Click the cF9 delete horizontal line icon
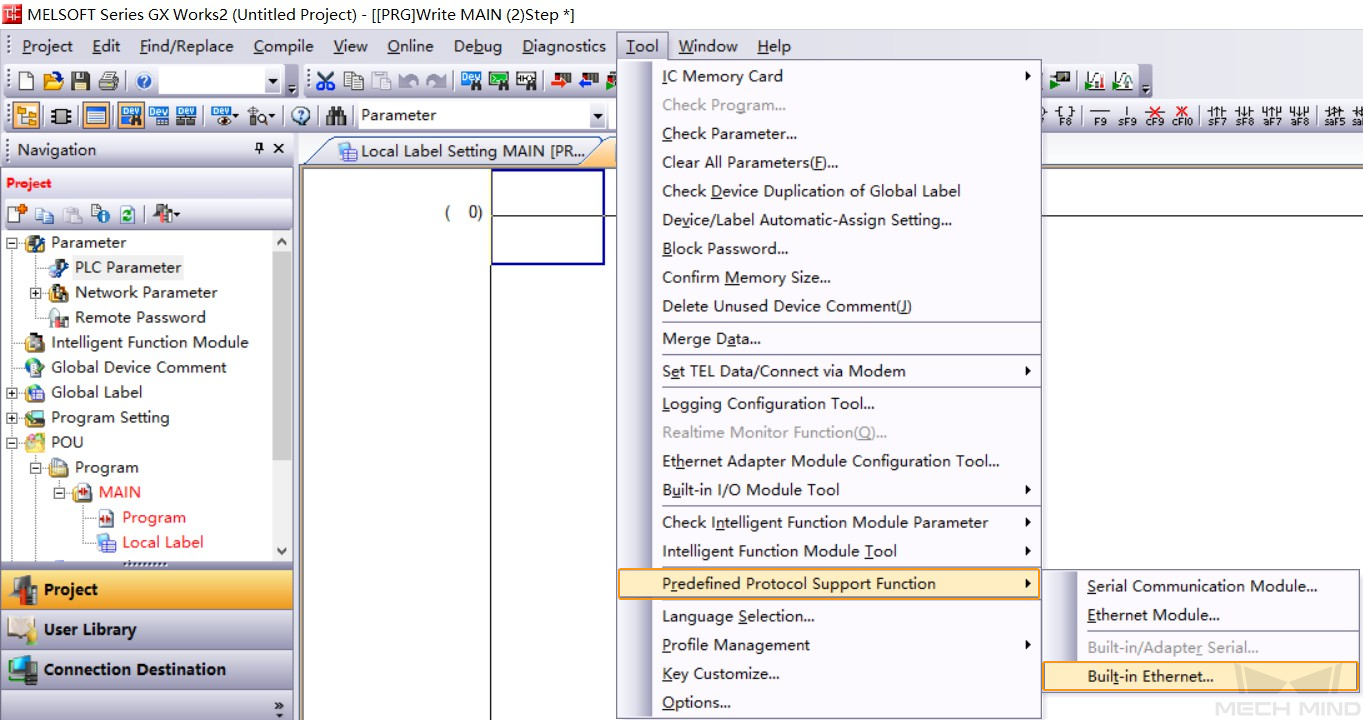The height and width of the screenshot is (720, 1363). click(1155, 116)
